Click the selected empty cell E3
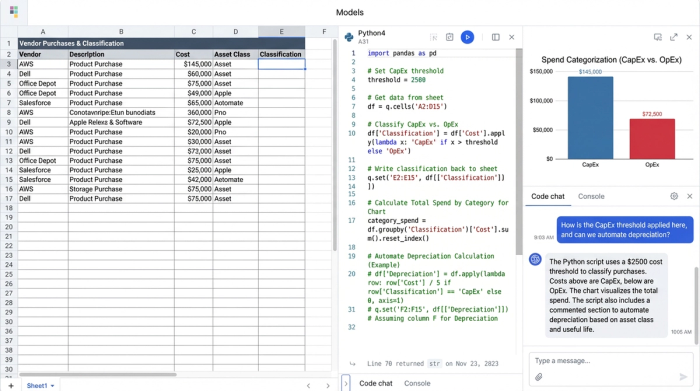This screenshot has width=700, height=391. pyautogui.click(x=281, y=64)
